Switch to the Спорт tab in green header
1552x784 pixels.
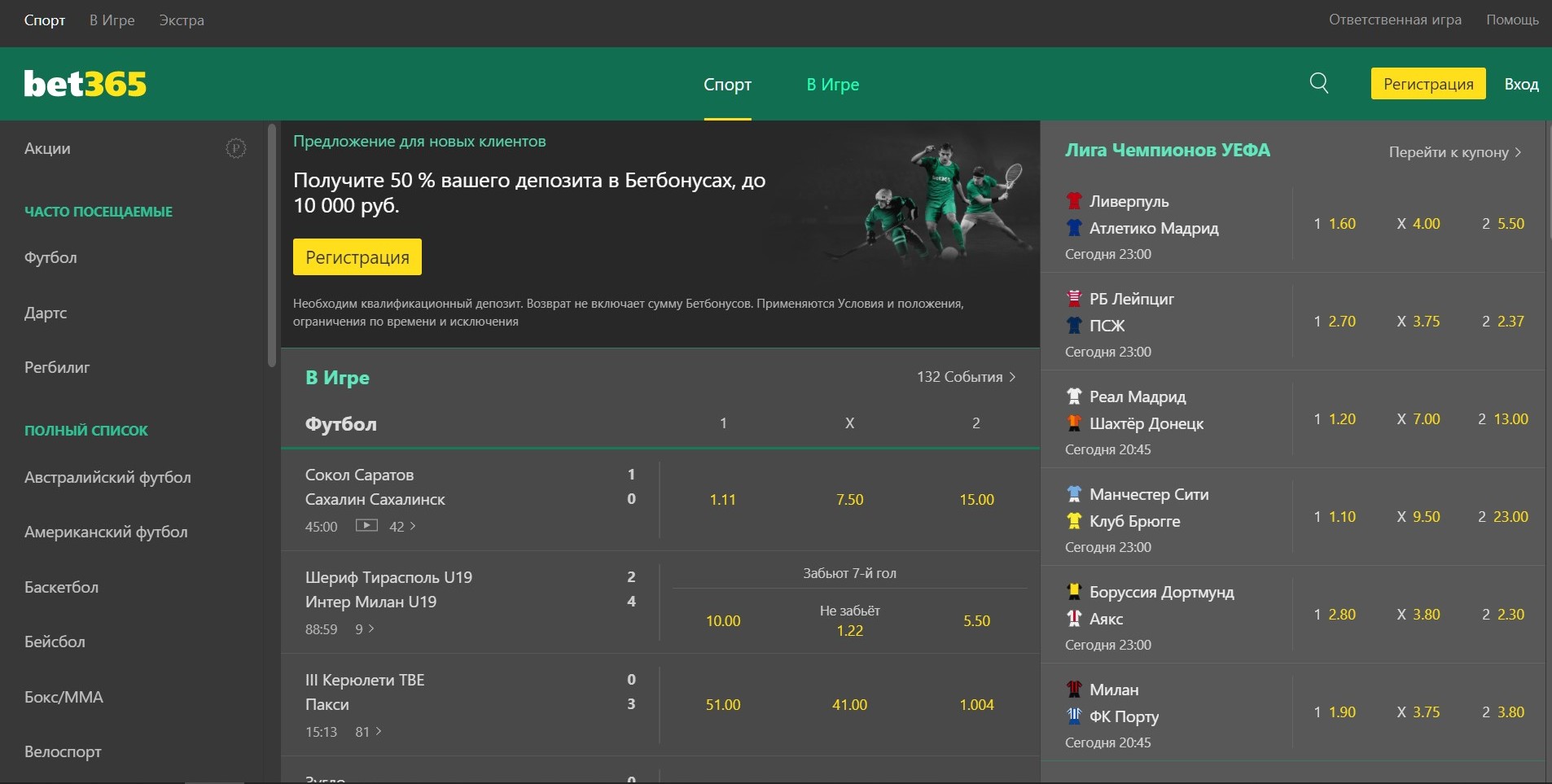(x=728, y=85)
